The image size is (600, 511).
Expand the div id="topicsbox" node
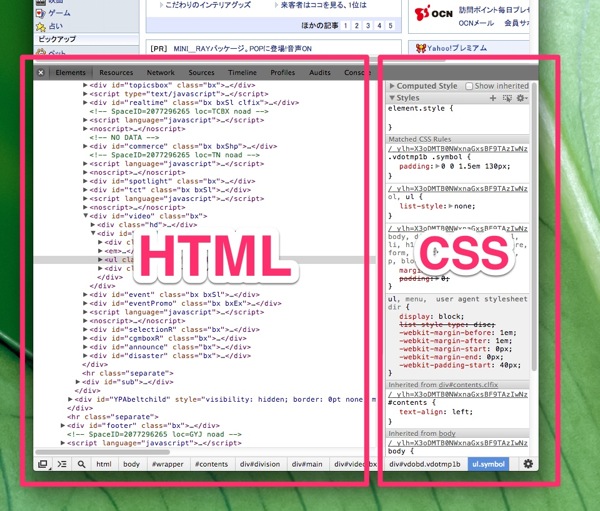coord(85,85)
